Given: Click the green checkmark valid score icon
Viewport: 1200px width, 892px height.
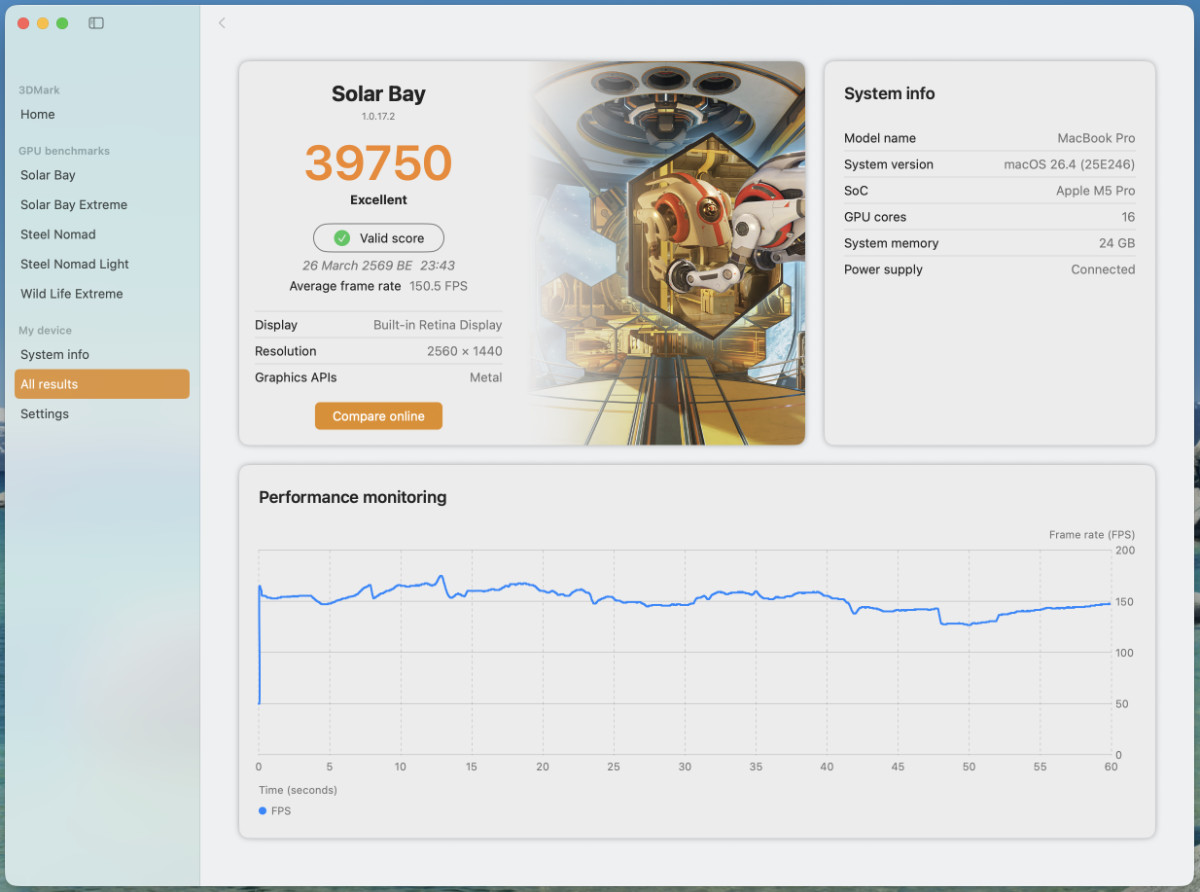Looking at the screenshot, I should pyautogui.click(x=342, y=238).
